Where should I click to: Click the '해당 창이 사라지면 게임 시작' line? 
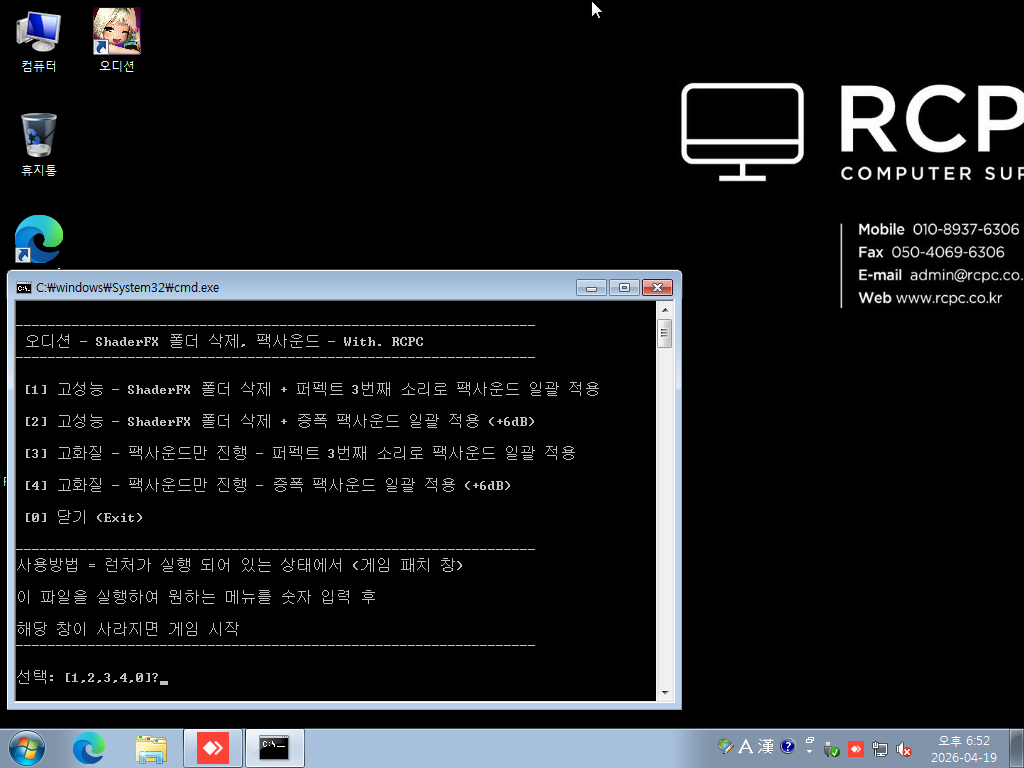[x=128, y=629]
